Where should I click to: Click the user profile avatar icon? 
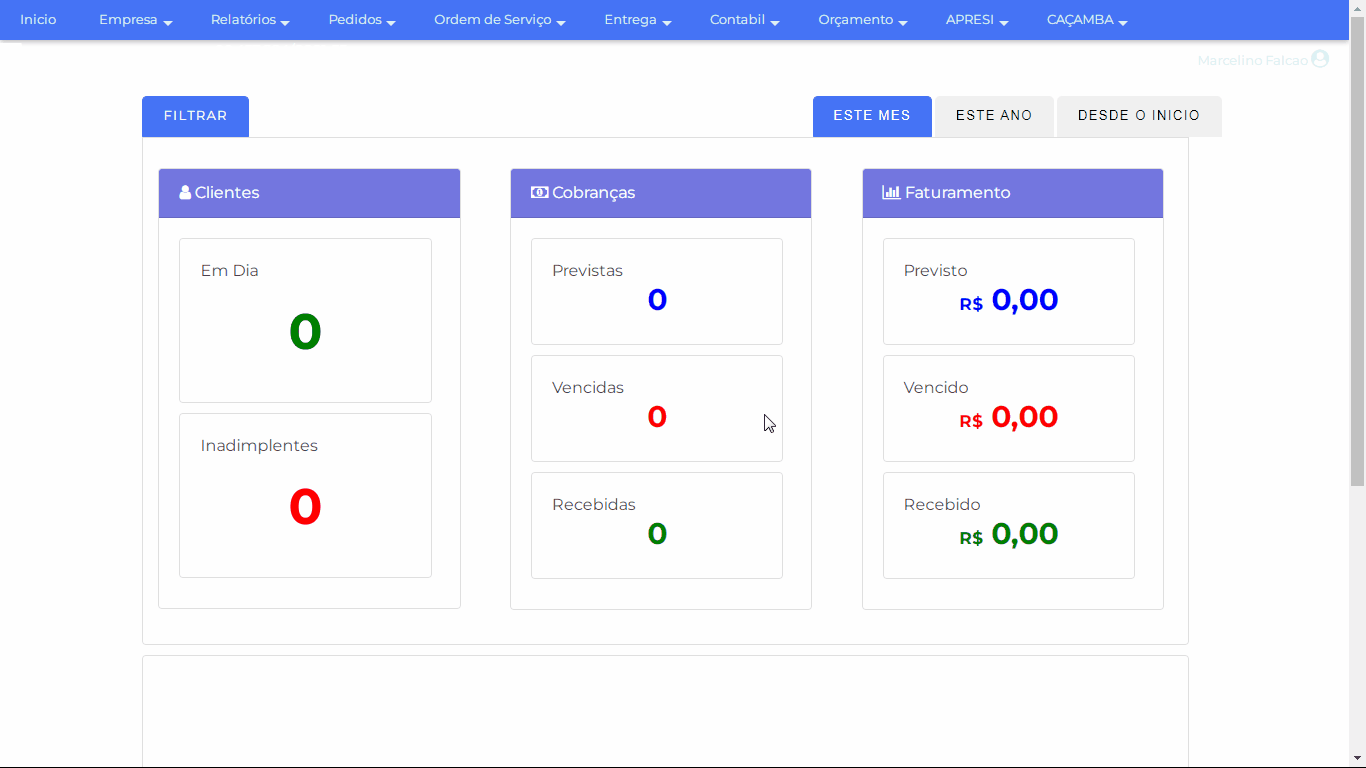coord(1319,60)
